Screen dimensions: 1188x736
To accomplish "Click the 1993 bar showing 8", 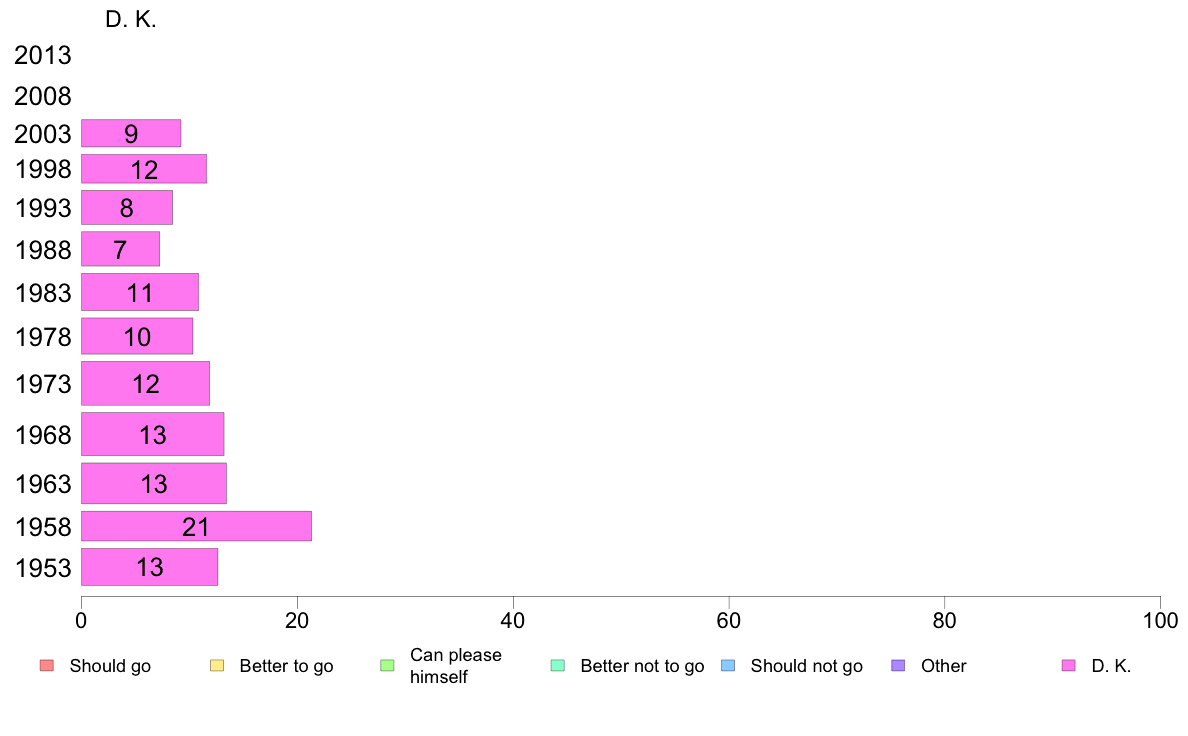I will tap(127, 207).
